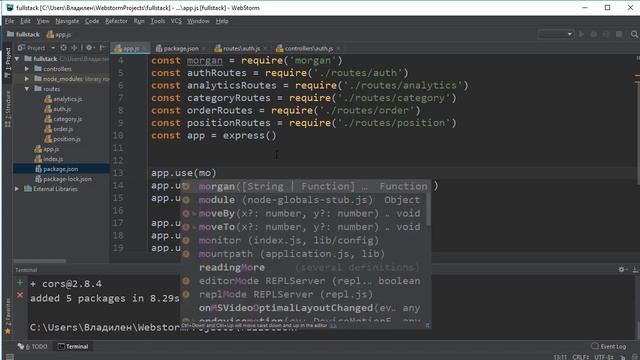Open the Tools menu
The image size is (640, 360).
(x=158, y=21)
